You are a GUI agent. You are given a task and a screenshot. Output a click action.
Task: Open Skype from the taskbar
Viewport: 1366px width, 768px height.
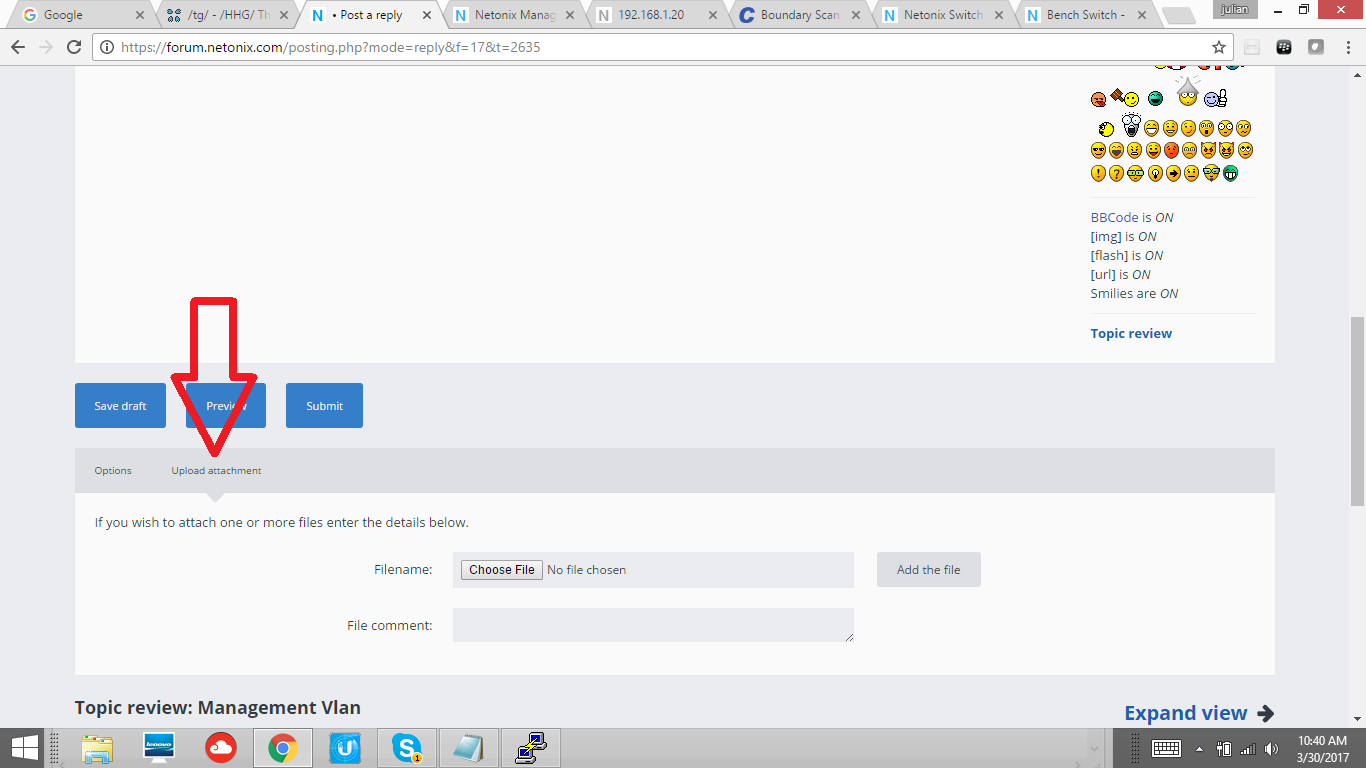[406, 747]
